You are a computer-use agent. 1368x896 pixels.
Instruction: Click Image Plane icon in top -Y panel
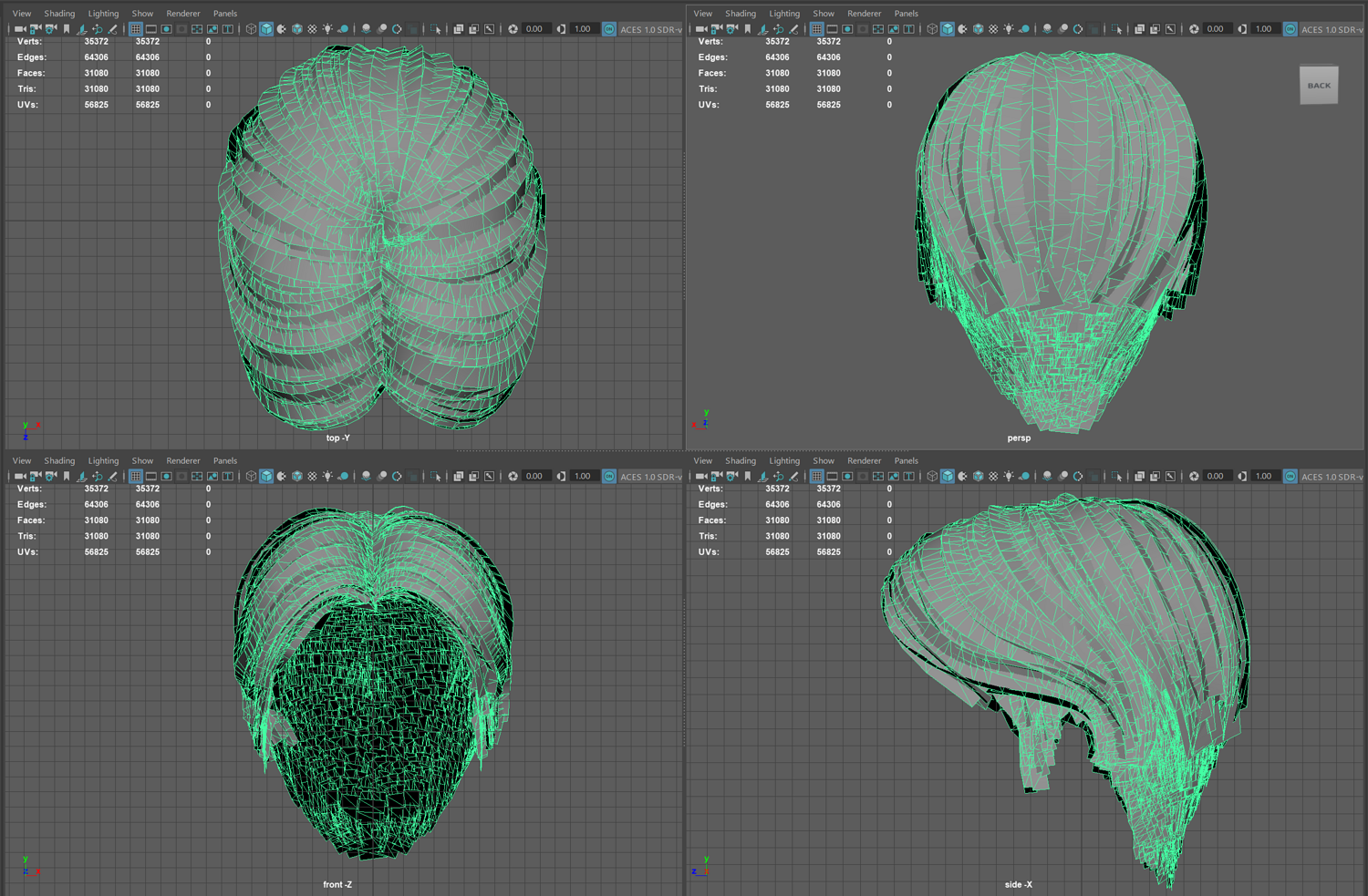tap(81, 29)
